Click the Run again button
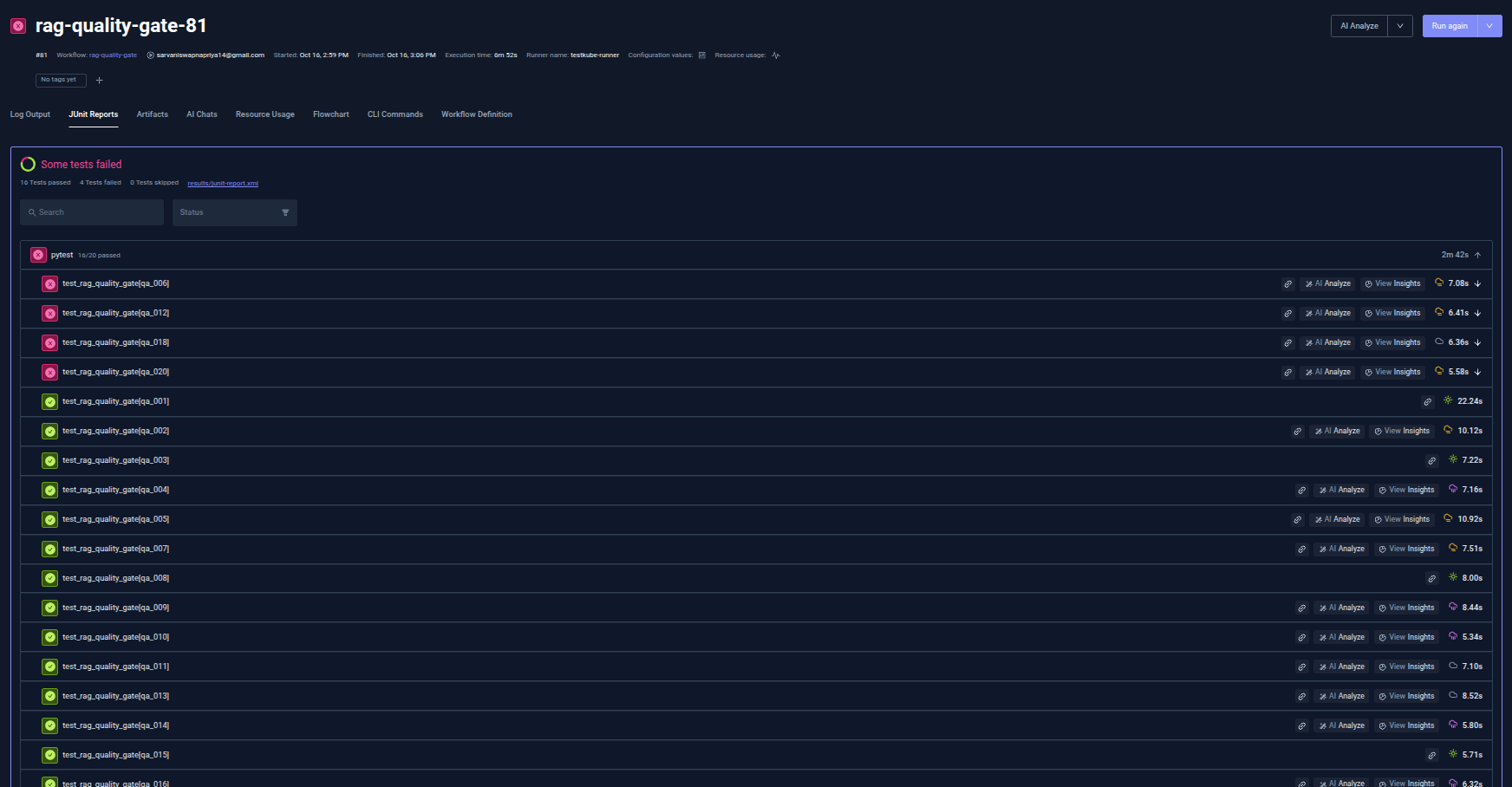Viewport: 1512px width, 787px height. click(x=1450, y=26)
